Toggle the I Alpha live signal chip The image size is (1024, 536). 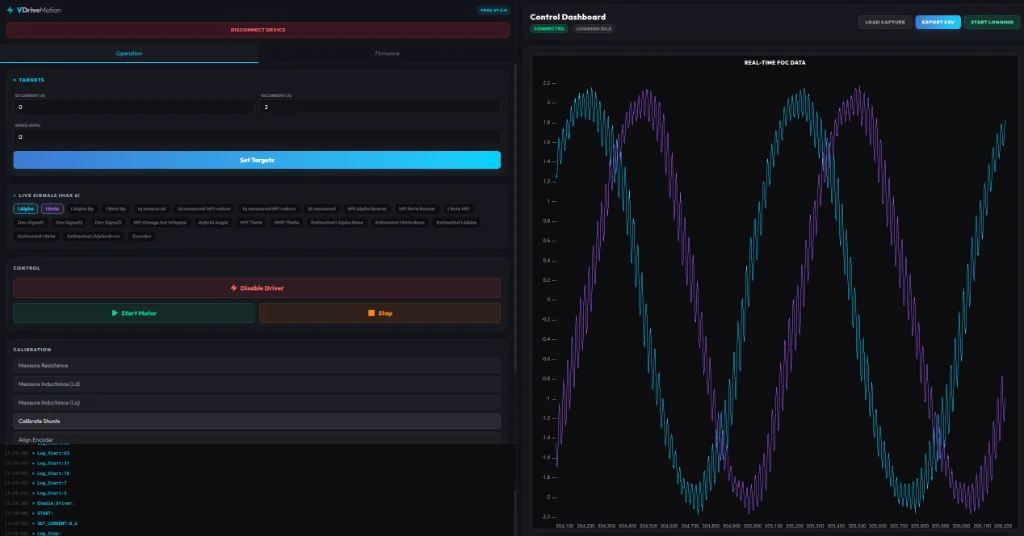pyautogui.click(x=25, y=209)
